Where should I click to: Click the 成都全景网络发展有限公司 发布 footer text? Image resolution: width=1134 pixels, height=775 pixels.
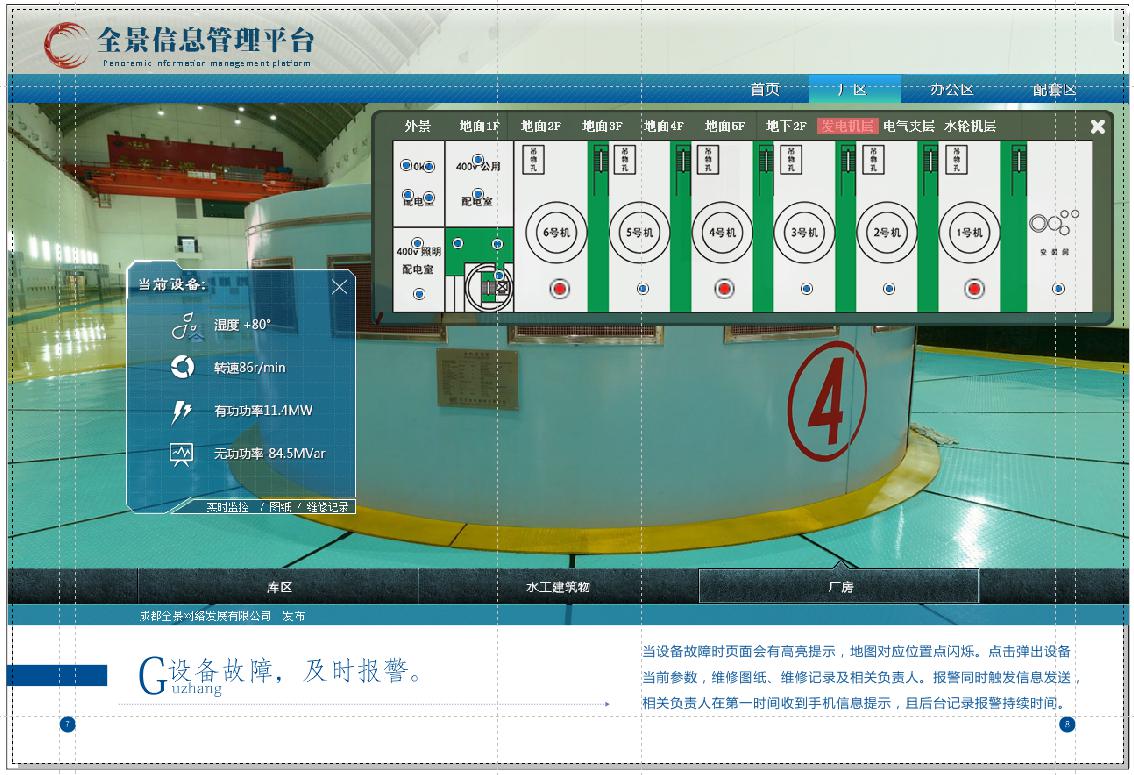223,616
